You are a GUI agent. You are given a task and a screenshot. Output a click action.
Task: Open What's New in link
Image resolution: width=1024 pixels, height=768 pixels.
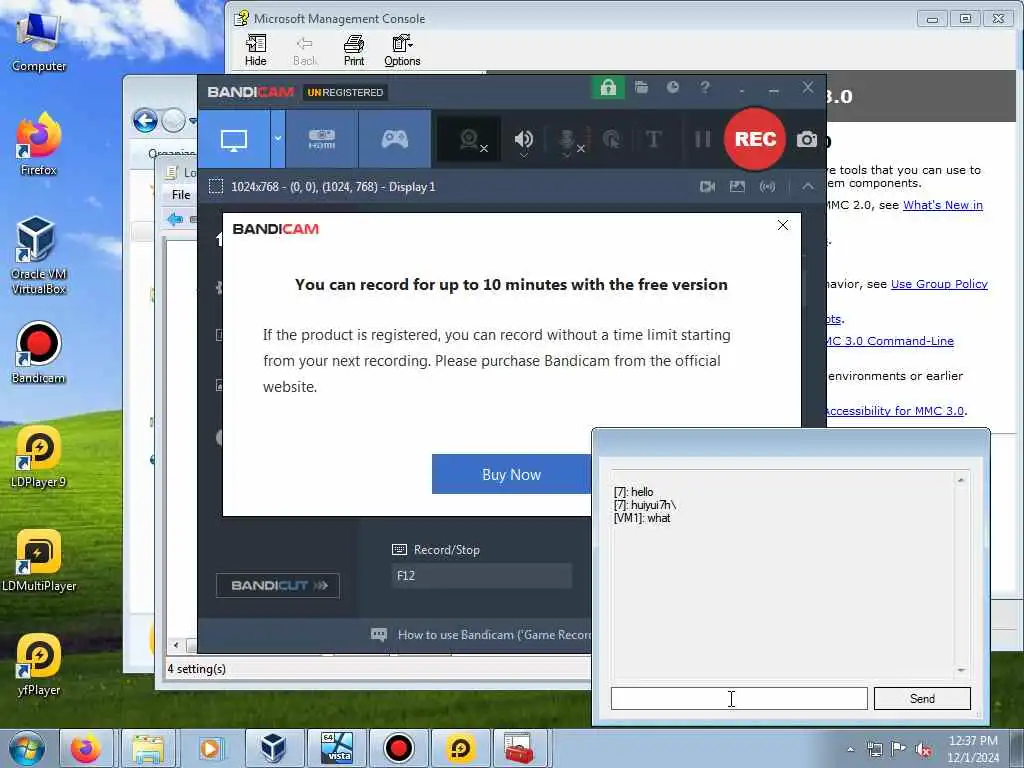942,205
